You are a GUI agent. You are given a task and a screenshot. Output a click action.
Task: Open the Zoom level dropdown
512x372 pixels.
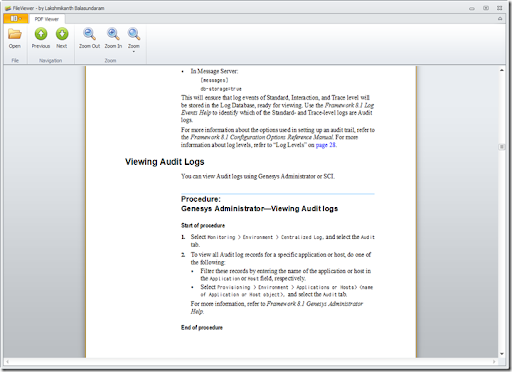coord(134,40)
